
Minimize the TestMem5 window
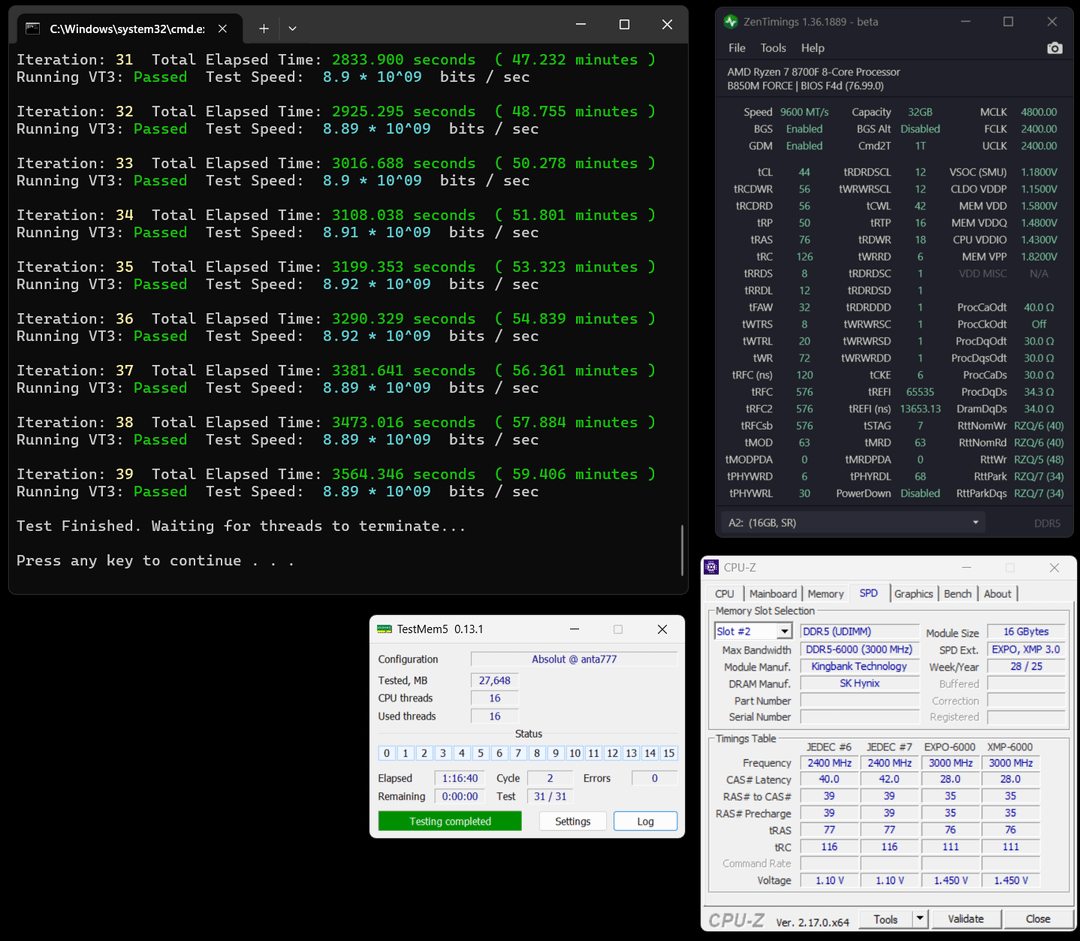574,629
